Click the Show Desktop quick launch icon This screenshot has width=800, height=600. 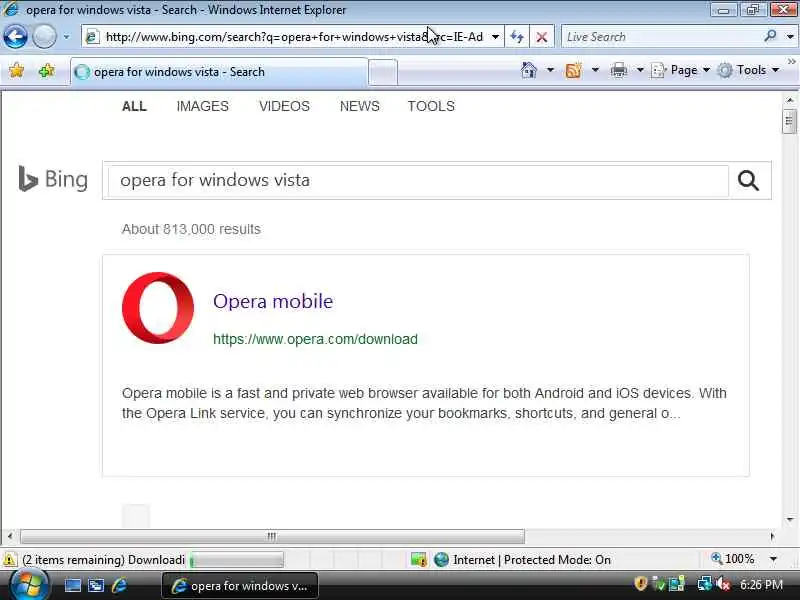point(72,585)
